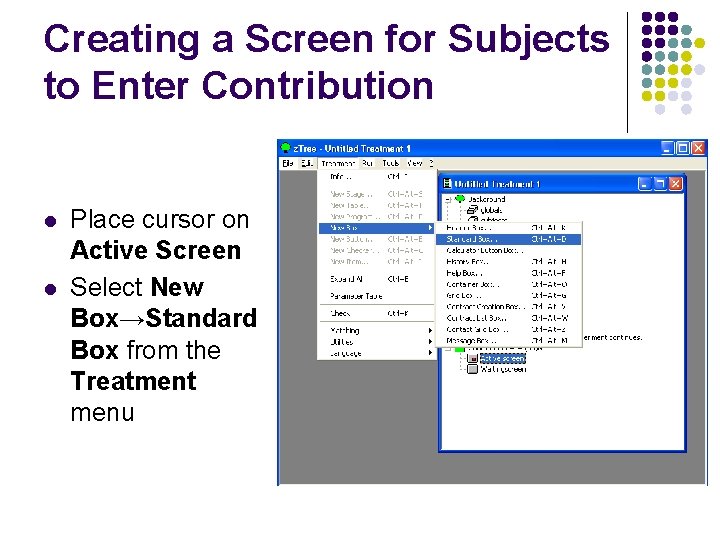720x540 pixels.
Task: Click the Waiting screen icon
Action: [472, 369]
